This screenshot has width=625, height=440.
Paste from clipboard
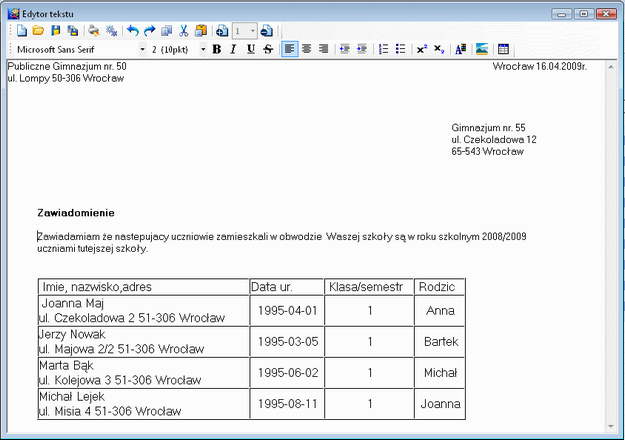tap(201, 31)
